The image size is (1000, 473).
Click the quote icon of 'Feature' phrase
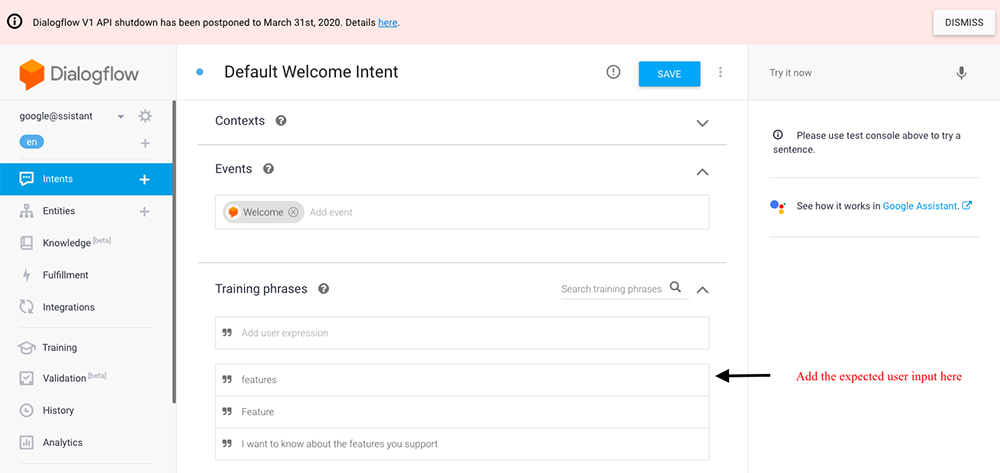[226, 412]
